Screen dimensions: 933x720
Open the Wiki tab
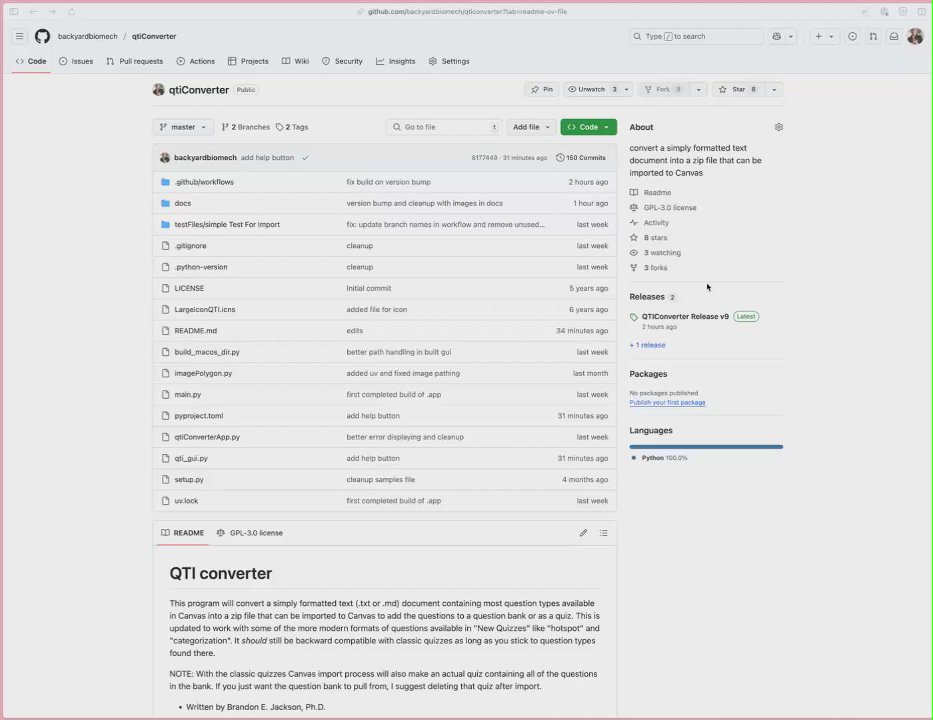[295, 61]
